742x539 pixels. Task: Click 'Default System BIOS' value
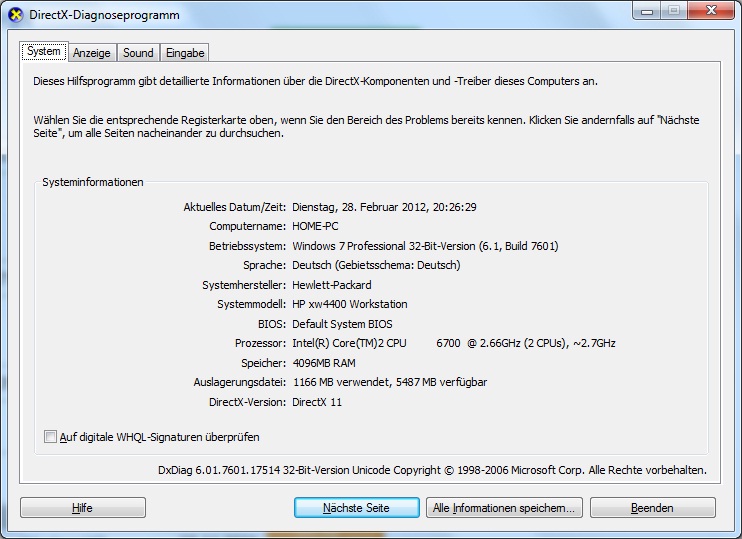(342, 324)
